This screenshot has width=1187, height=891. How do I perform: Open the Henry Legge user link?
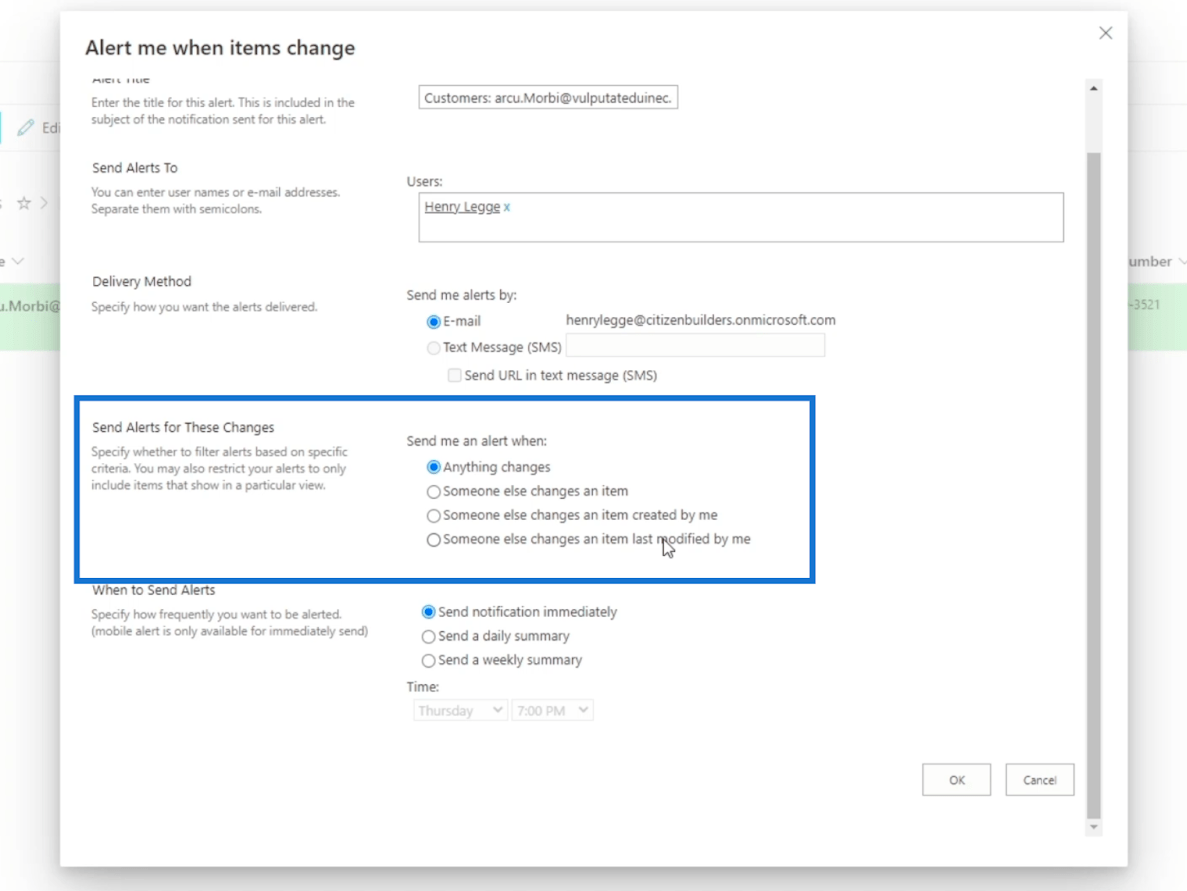coord(462,207)
